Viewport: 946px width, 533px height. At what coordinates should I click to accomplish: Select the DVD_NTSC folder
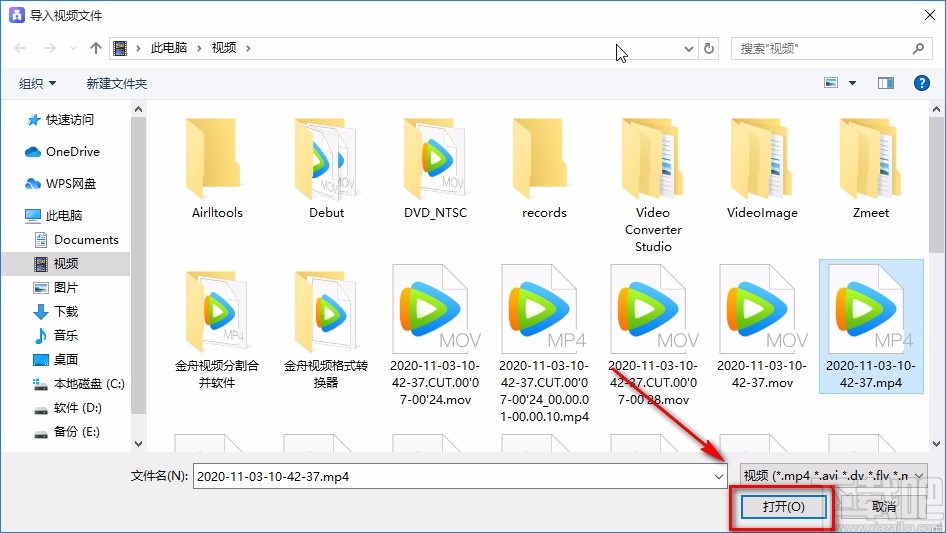pos(436,169)
